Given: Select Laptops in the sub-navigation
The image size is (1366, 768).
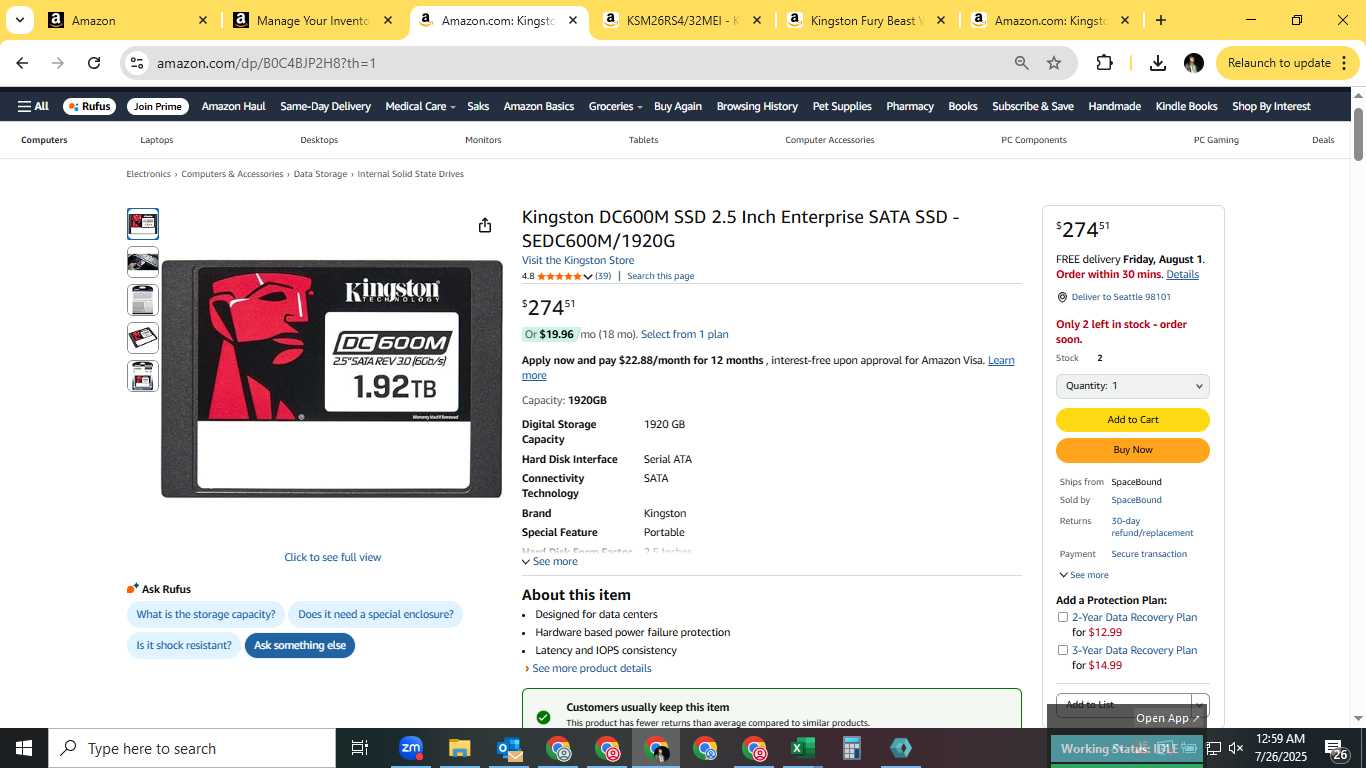Looking at the screenshot, I should (156, 140).
